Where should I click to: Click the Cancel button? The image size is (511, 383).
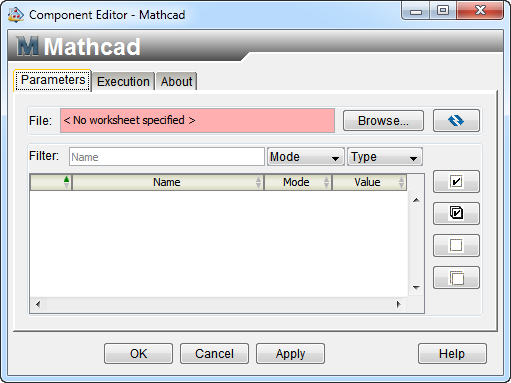click(x=214, y=354)
